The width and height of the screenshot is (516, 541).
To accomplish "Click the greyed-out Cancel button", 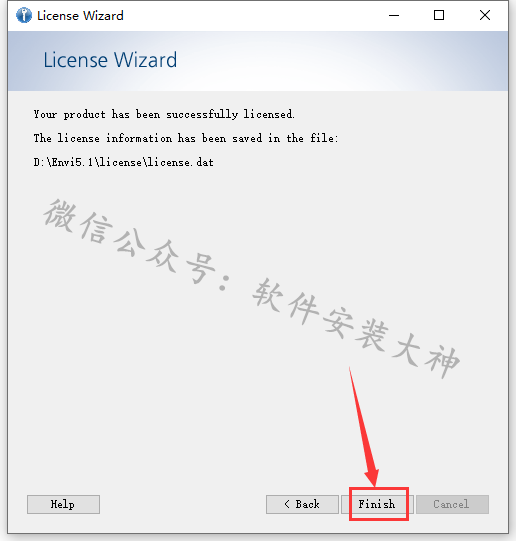I will tap(452, 504).
